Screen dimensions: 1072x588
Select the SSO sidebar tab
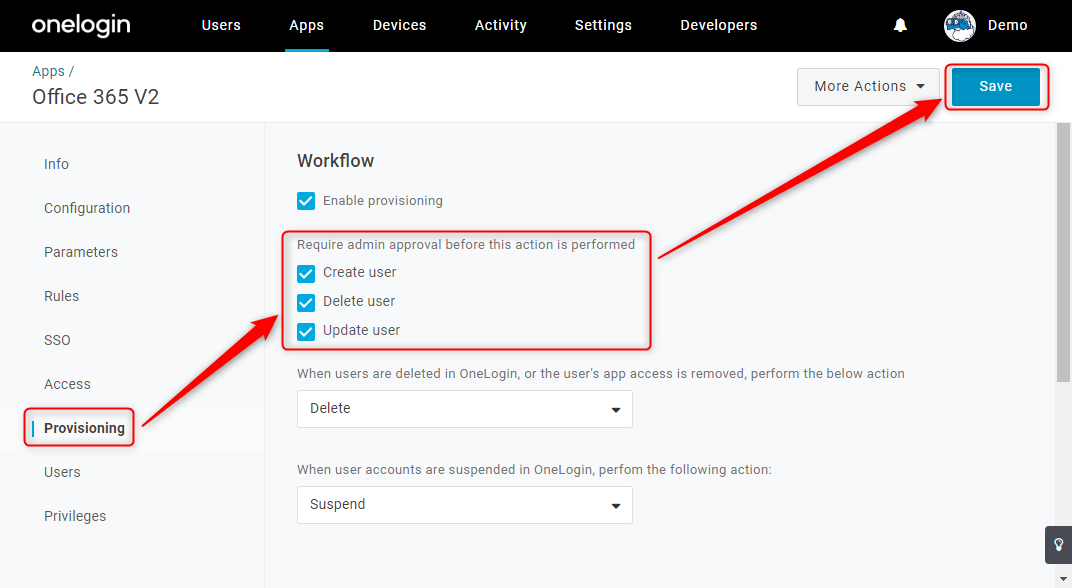point(57,340)
